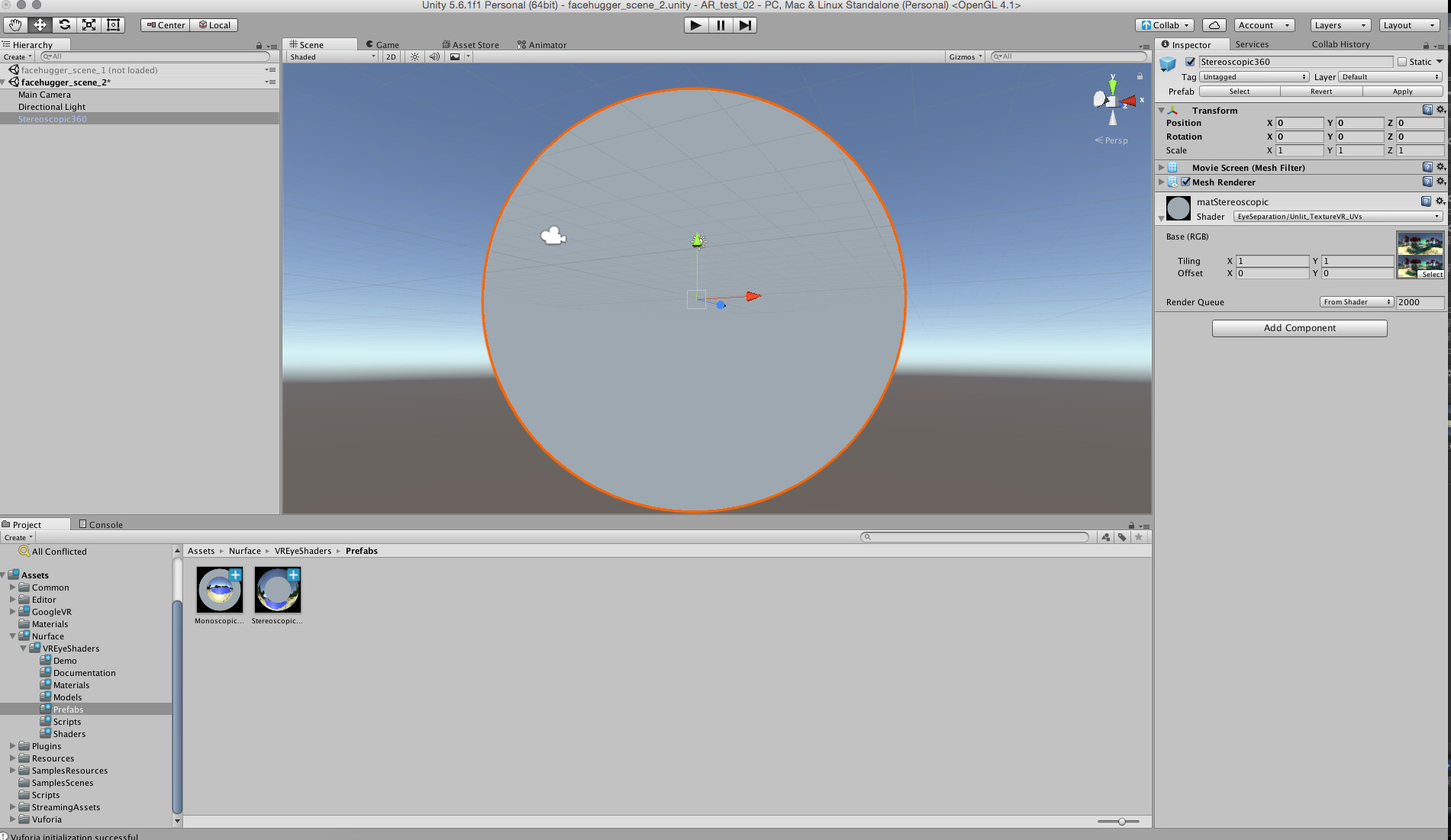Open Mesh Renderer help icon
Image resolution: width=1451 pixels, height=840 pixels.
click(1427, 182)
